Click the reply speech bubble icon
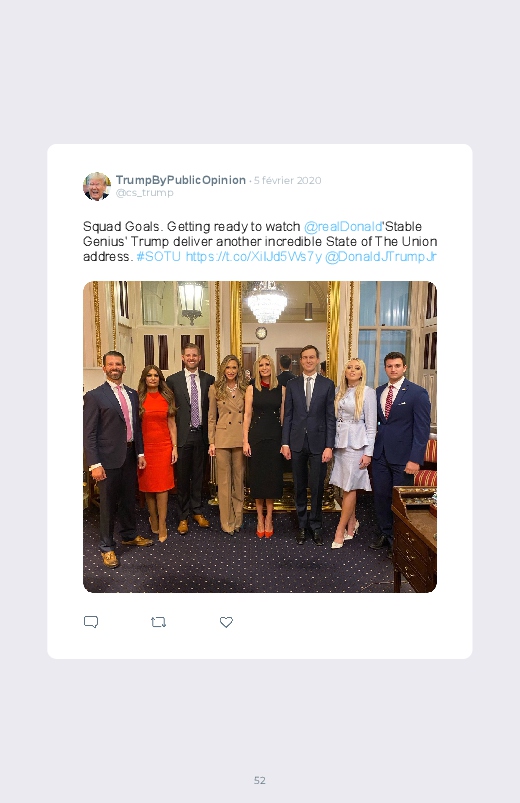 point(91,622)
